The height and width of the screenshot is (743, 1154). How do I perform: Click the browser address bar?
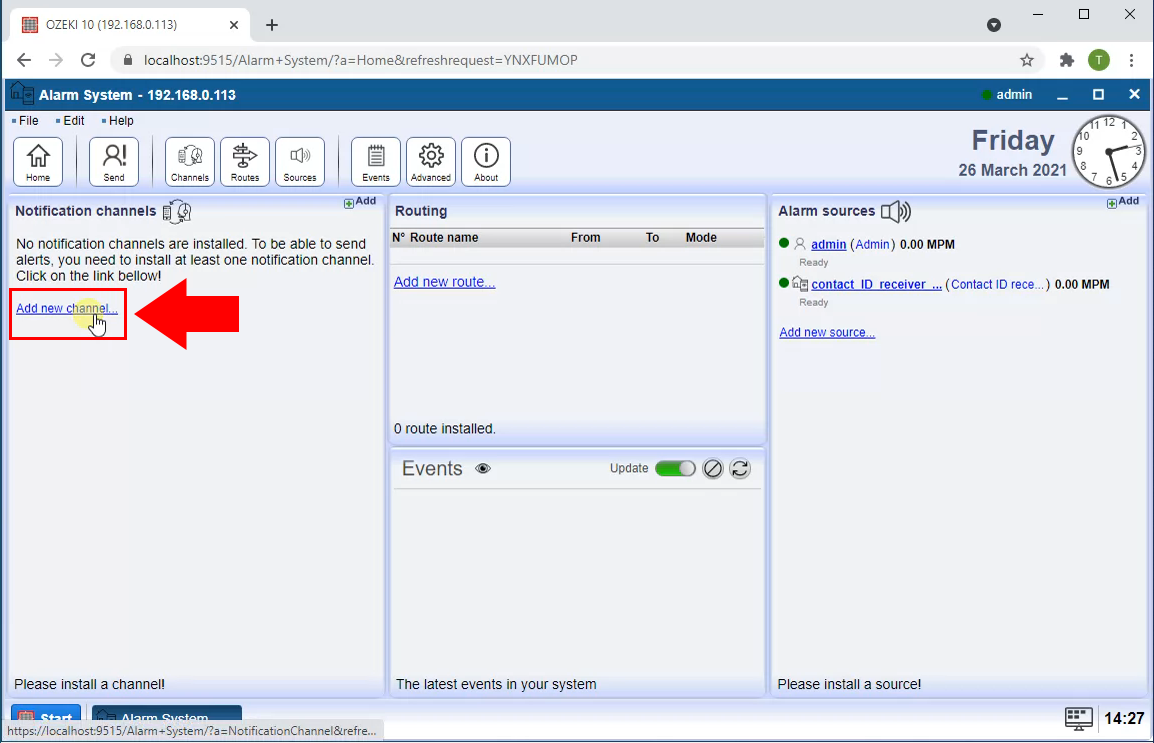click(576, 60)
